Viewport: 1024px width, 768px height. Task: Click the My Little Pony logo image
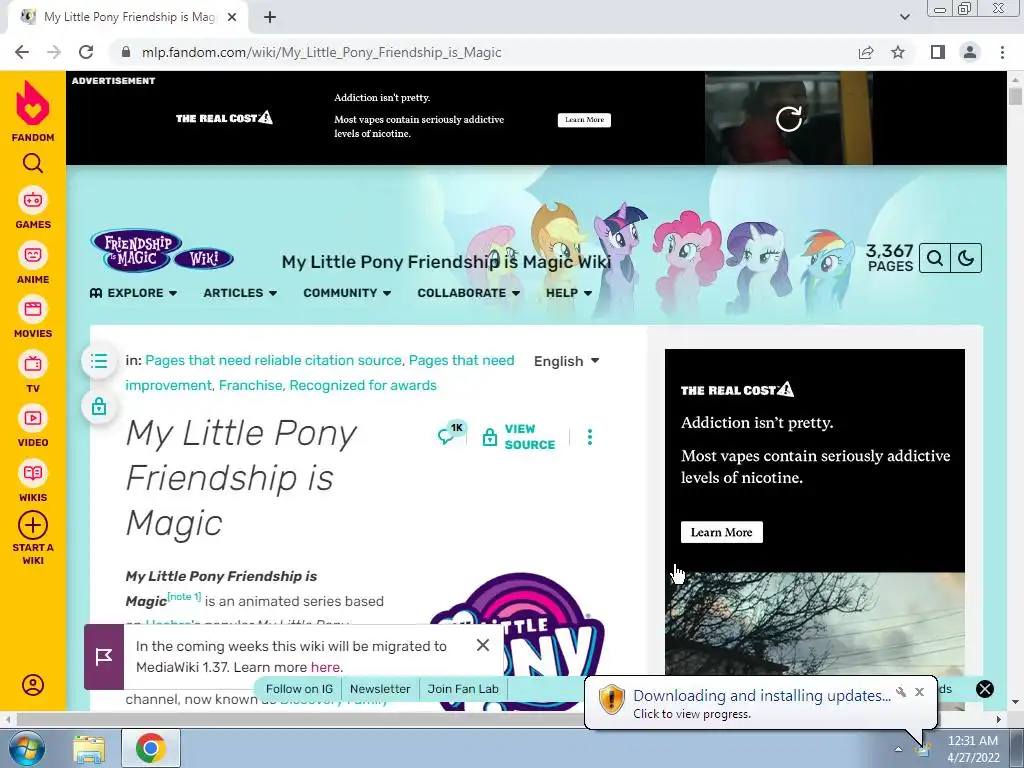pos(519,640)
